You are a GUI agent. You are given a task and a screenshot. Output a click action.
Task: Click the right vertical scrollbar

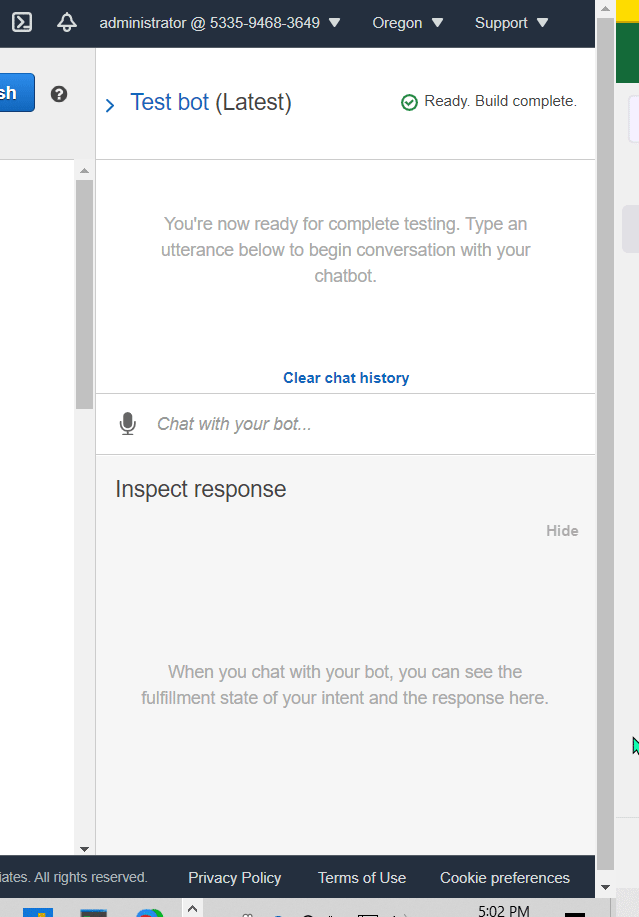click(604, 450)
